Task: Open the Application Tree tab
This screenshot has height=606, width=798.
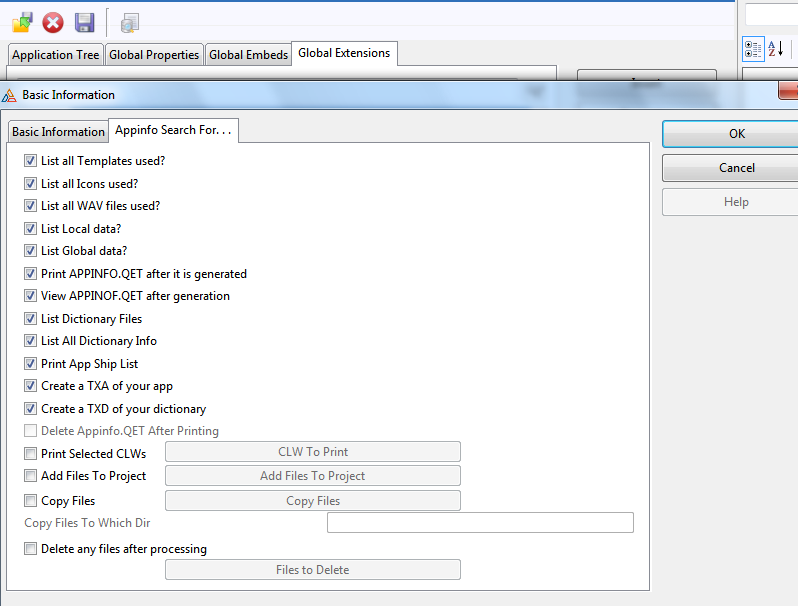Action: pos(55,55)
